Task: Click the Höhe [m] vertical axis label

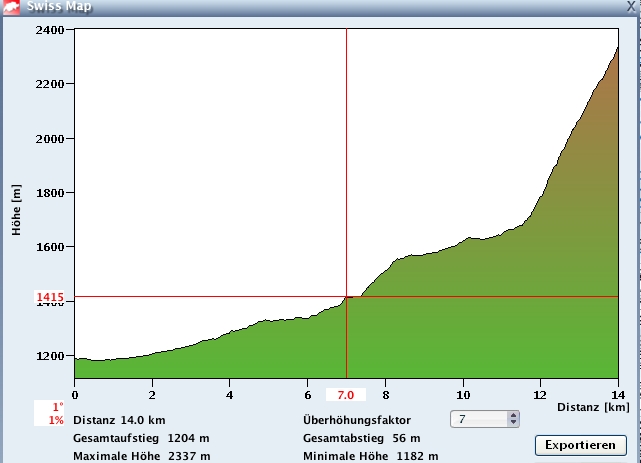Action: 16,208
